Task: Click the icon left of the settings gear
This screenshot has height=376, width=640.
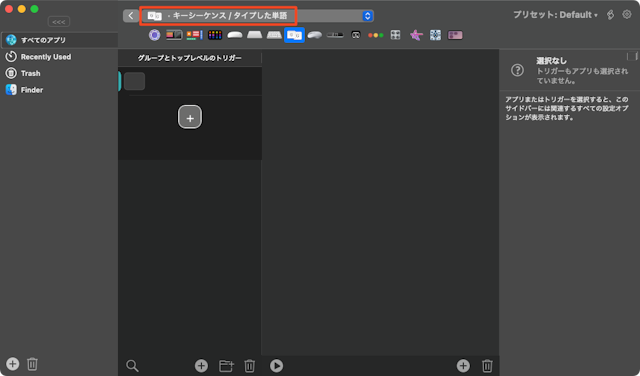Action: [610, 15]
